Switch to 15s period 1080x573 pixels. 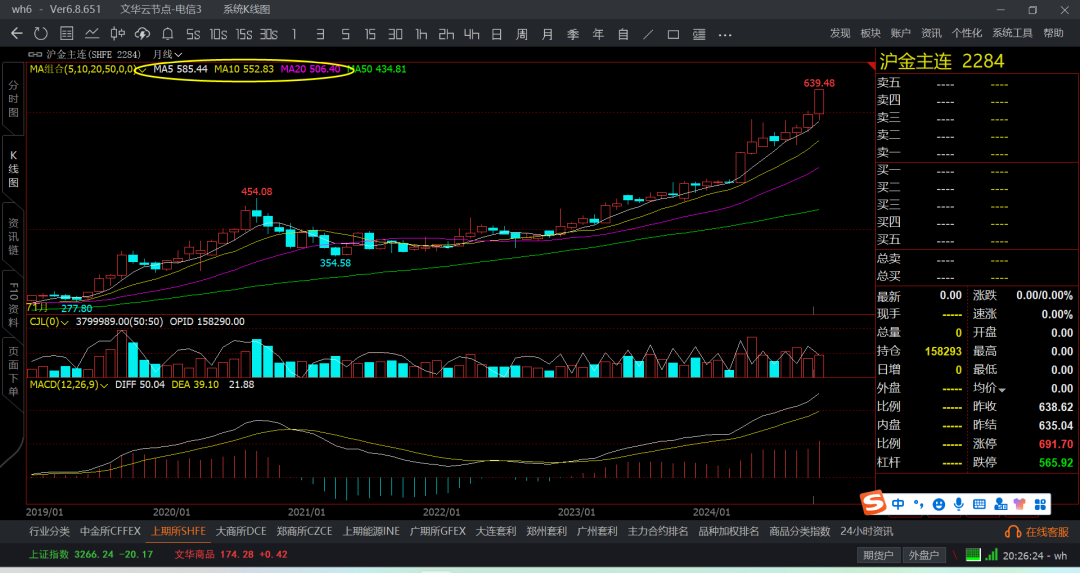click(x=244, y=34)
